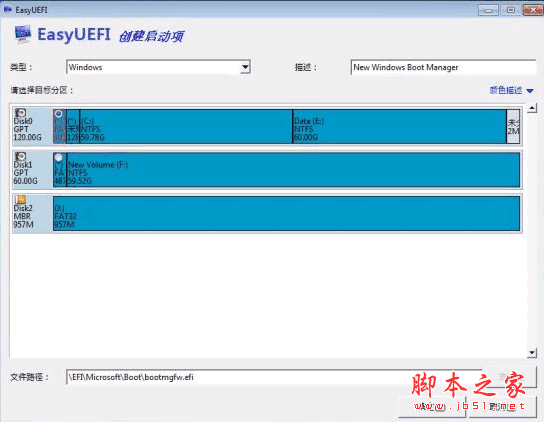
Task: Select the Data (E:) NTFS partition
Action: (399, 126)
